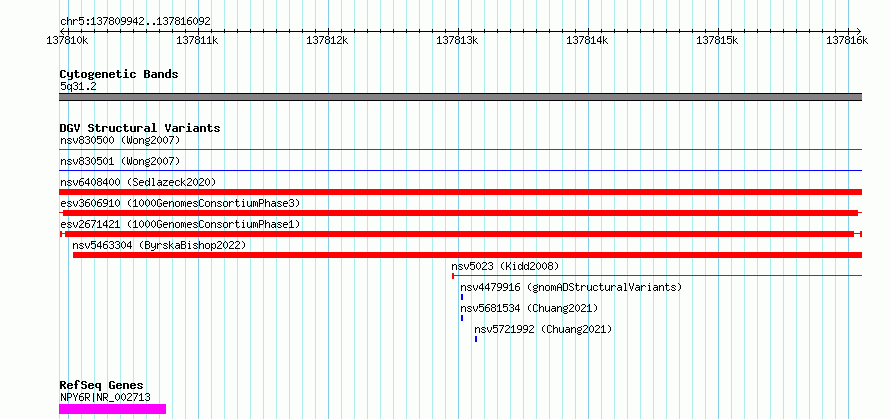Screen dimensions: 890x419
Task: Click the 137815k ruler tick label
Action: [x=717, y=40]
